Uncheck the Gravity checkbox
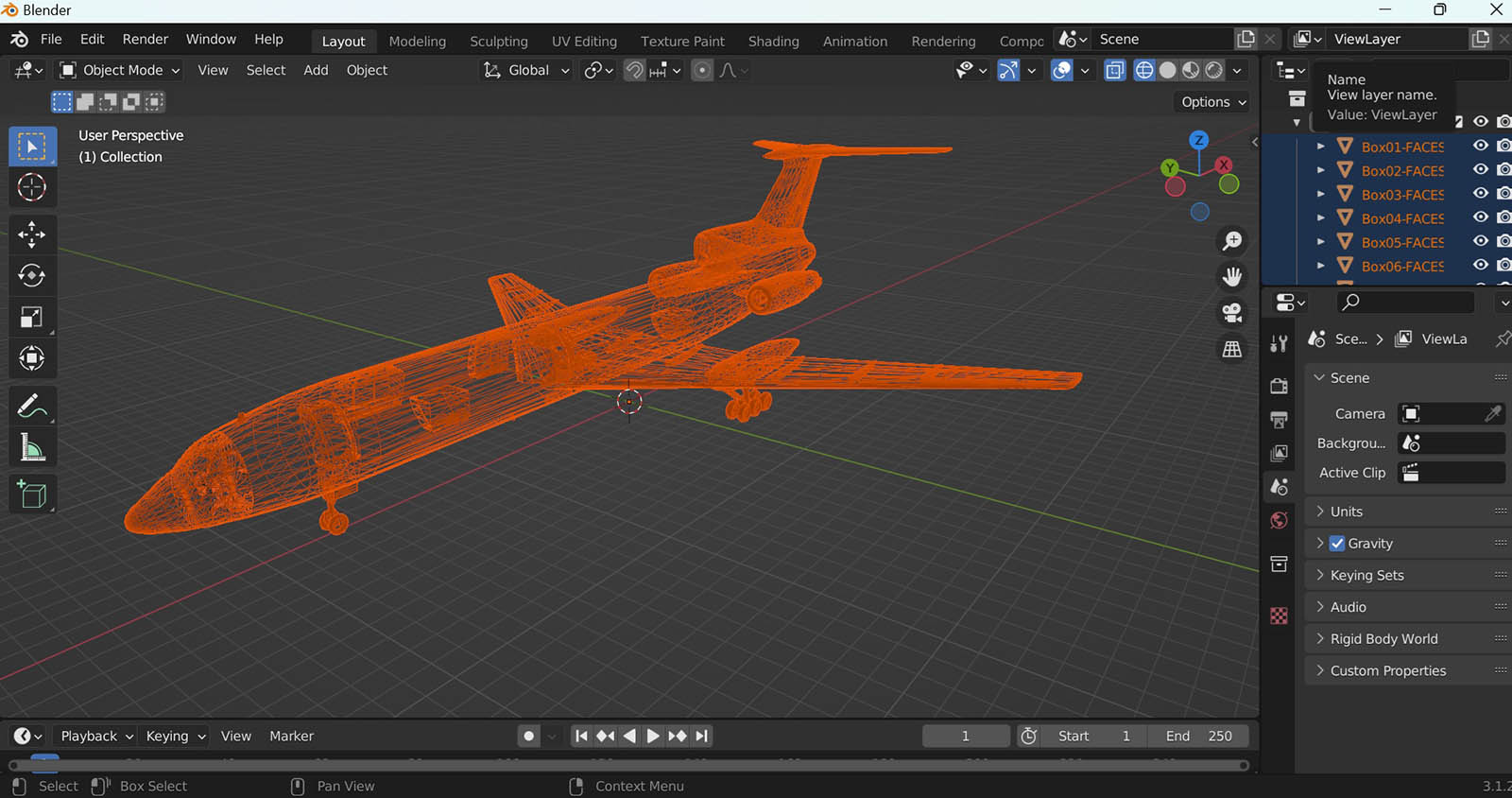 pyautogui.click(x=1337, y=544)
